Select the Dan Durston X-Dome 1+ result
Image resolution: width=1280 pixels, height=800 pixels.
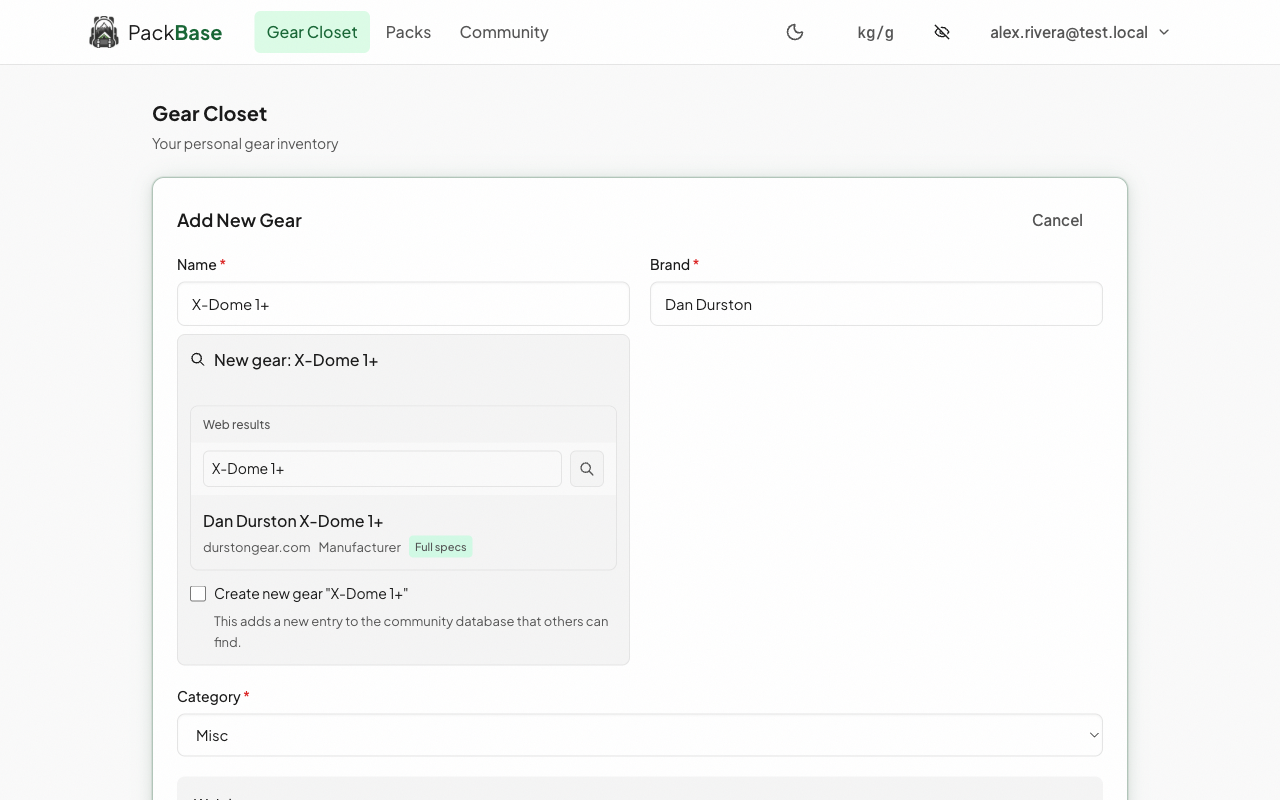(x=403, y=533)
